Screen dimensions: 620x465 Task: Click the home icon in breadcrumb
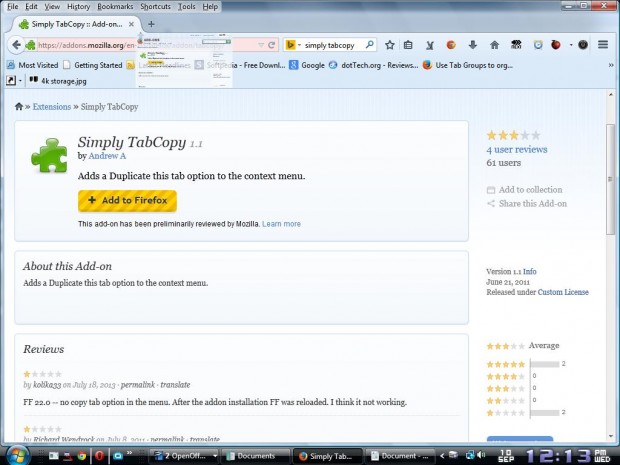[x=19, y=106]
